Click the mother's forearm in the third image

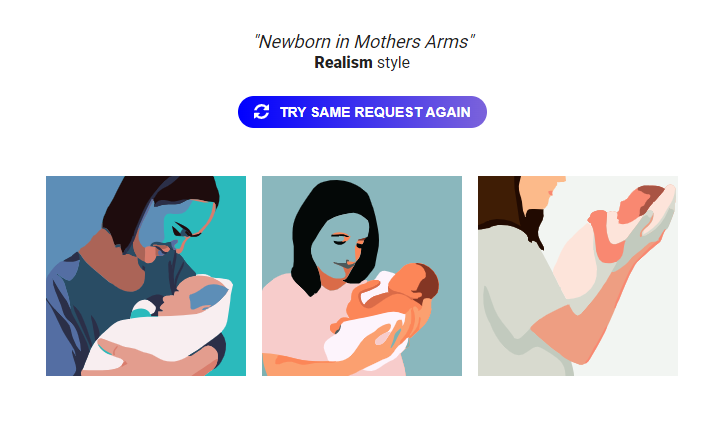pos(592,319)
